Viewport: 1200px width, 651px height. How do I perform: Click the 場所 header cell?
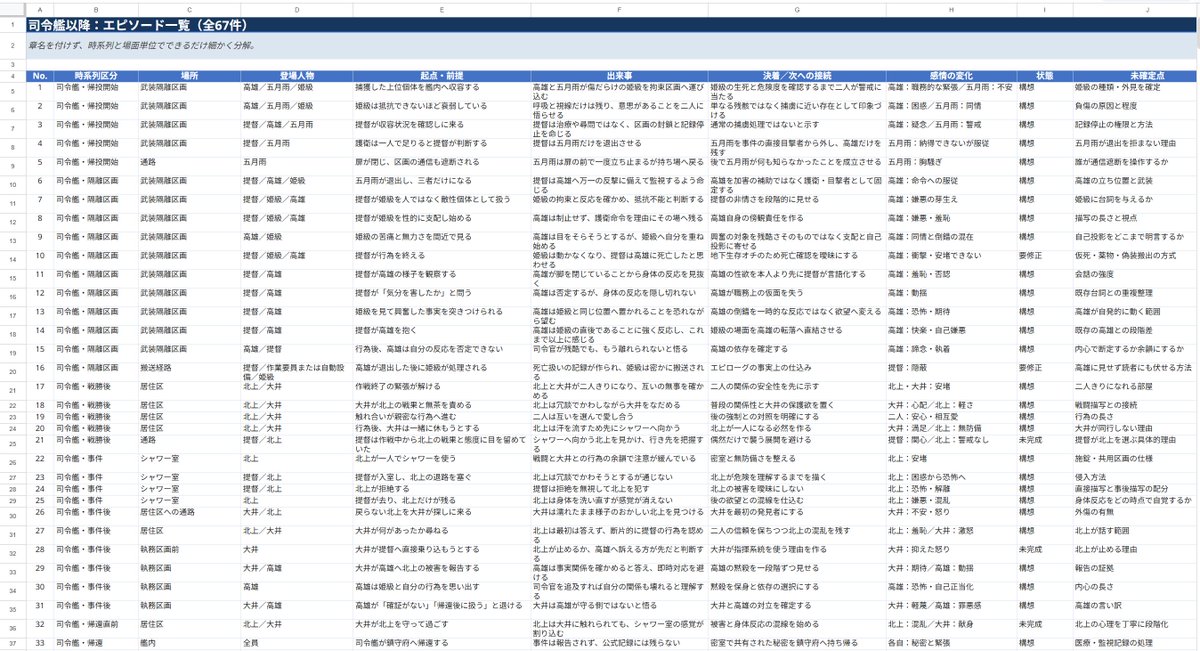point(189,76)
